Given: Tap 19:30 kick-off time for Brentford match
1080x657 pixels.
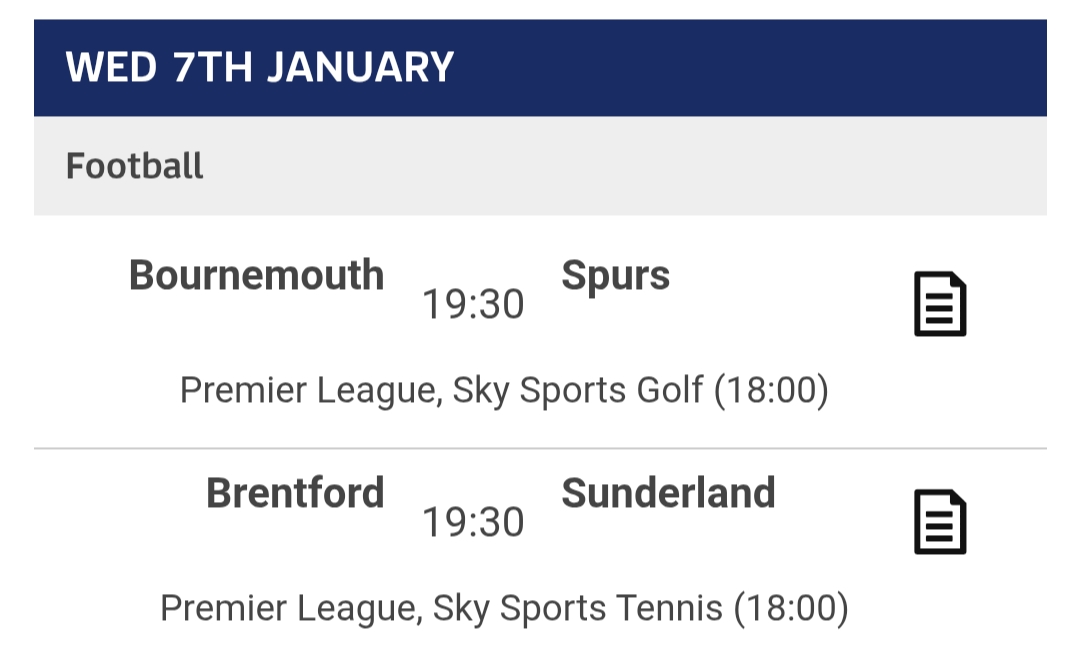Looking at the screenshot, I should (473, 522).
